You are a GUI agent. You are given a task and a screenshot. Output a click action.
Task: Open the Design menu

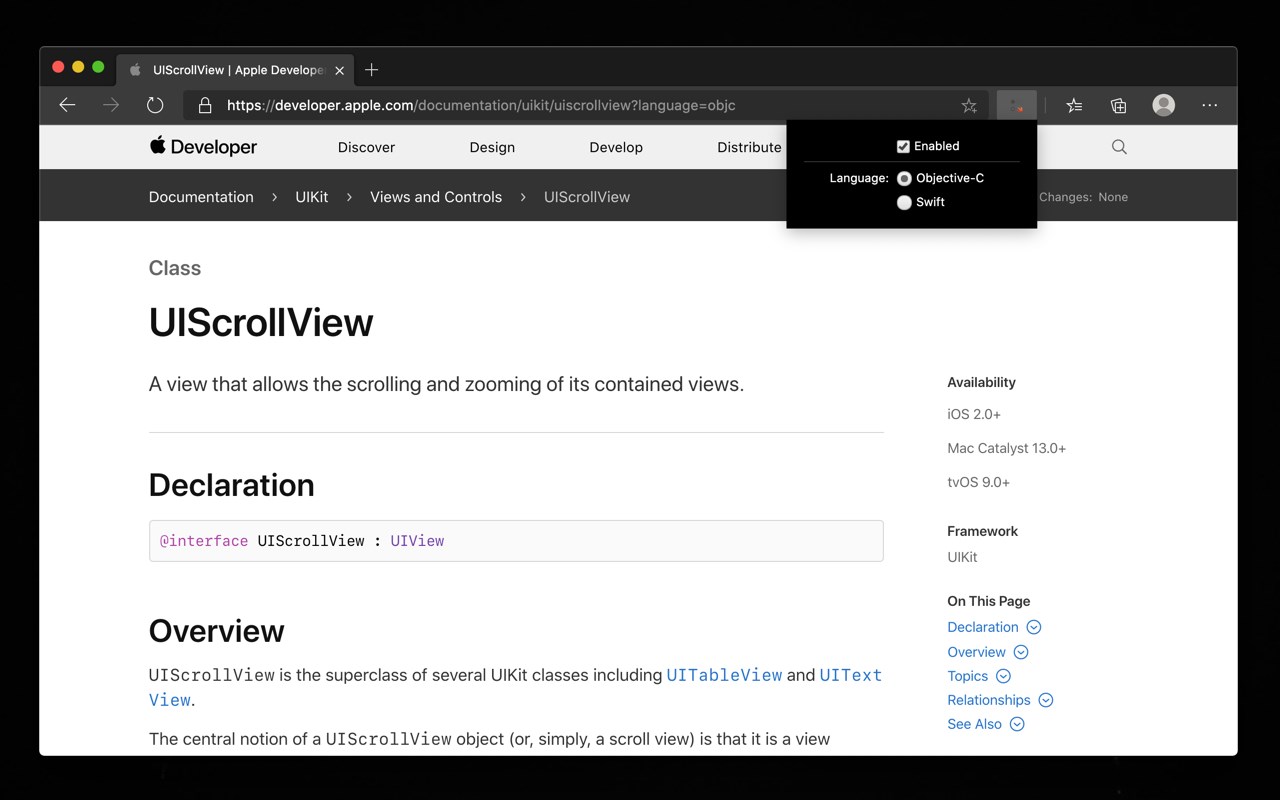[492, 147]
